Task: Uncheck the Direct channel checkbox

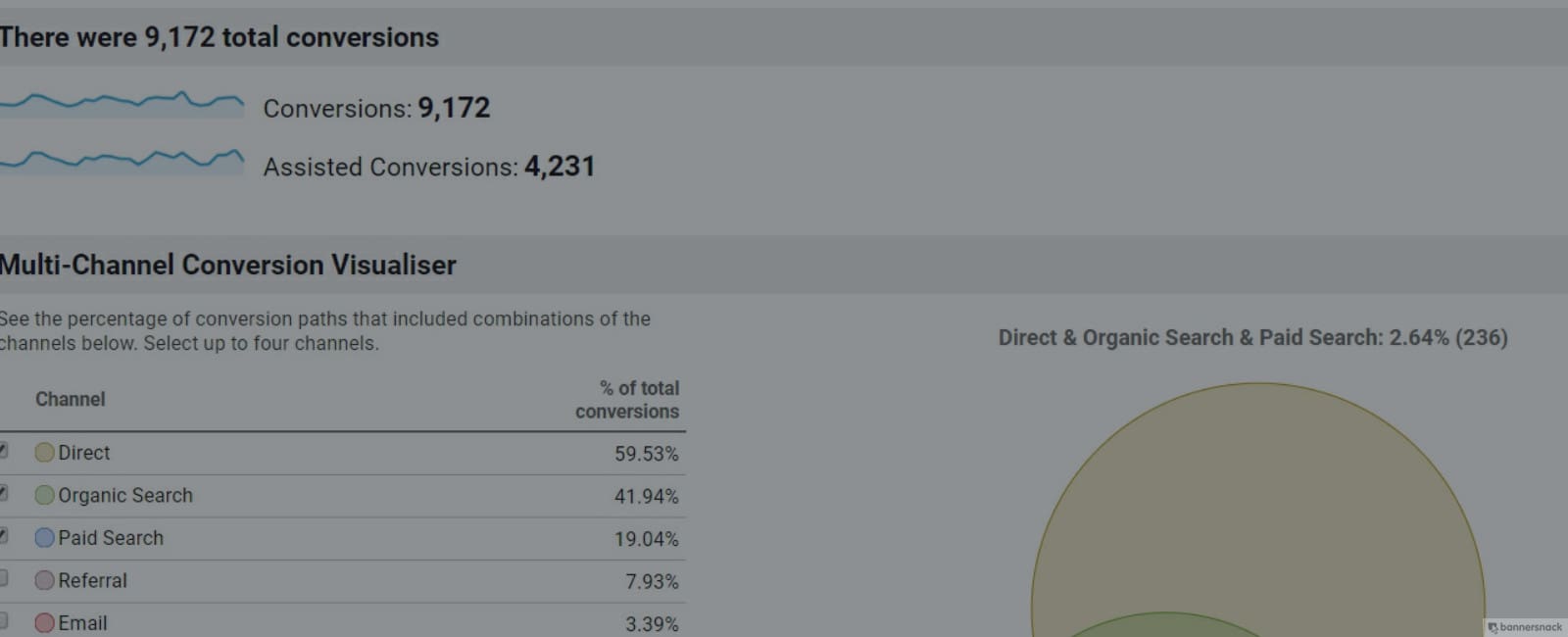Action: pos(3,451)
